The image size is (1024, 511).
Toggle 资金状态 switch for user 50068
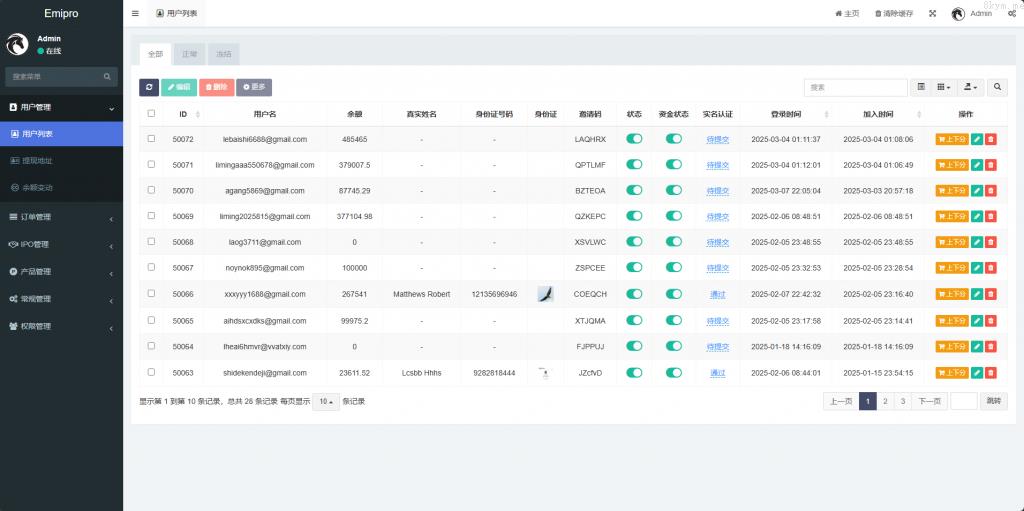673,242
